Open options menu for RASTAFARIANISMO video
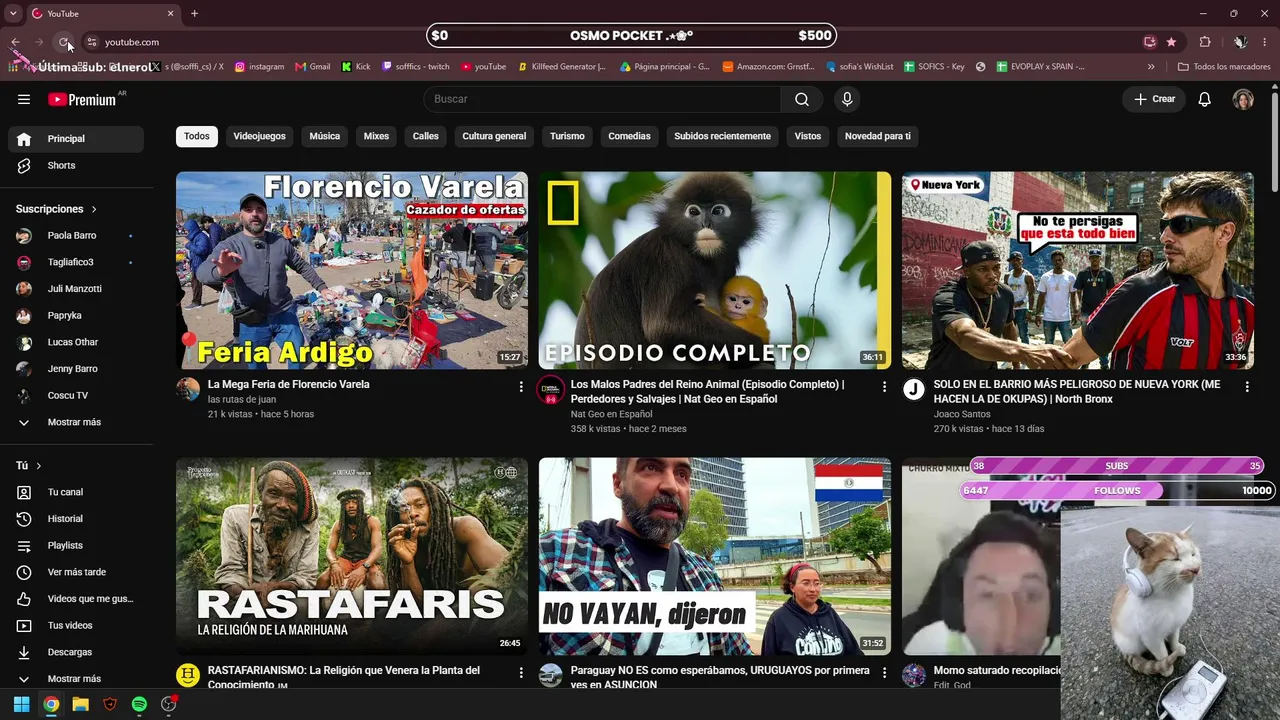 coord(520,672)
